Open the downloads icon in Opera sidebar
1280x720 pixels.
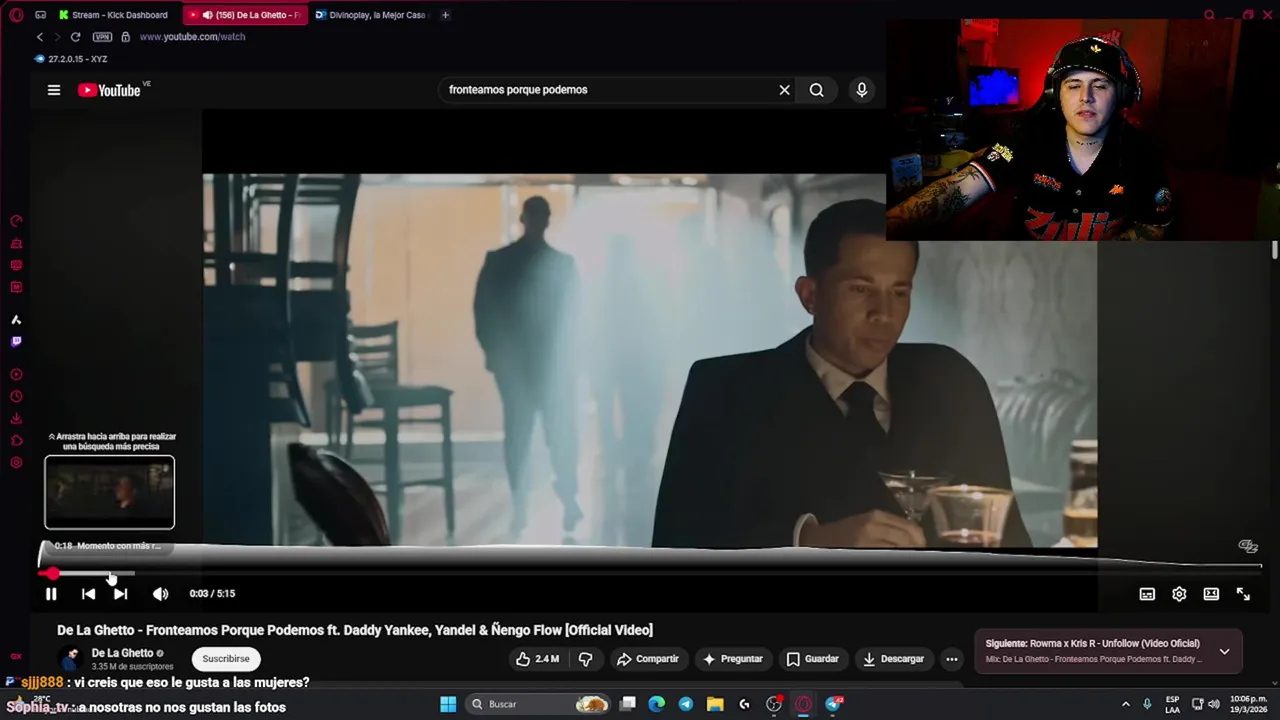click(x=16, y=419)
